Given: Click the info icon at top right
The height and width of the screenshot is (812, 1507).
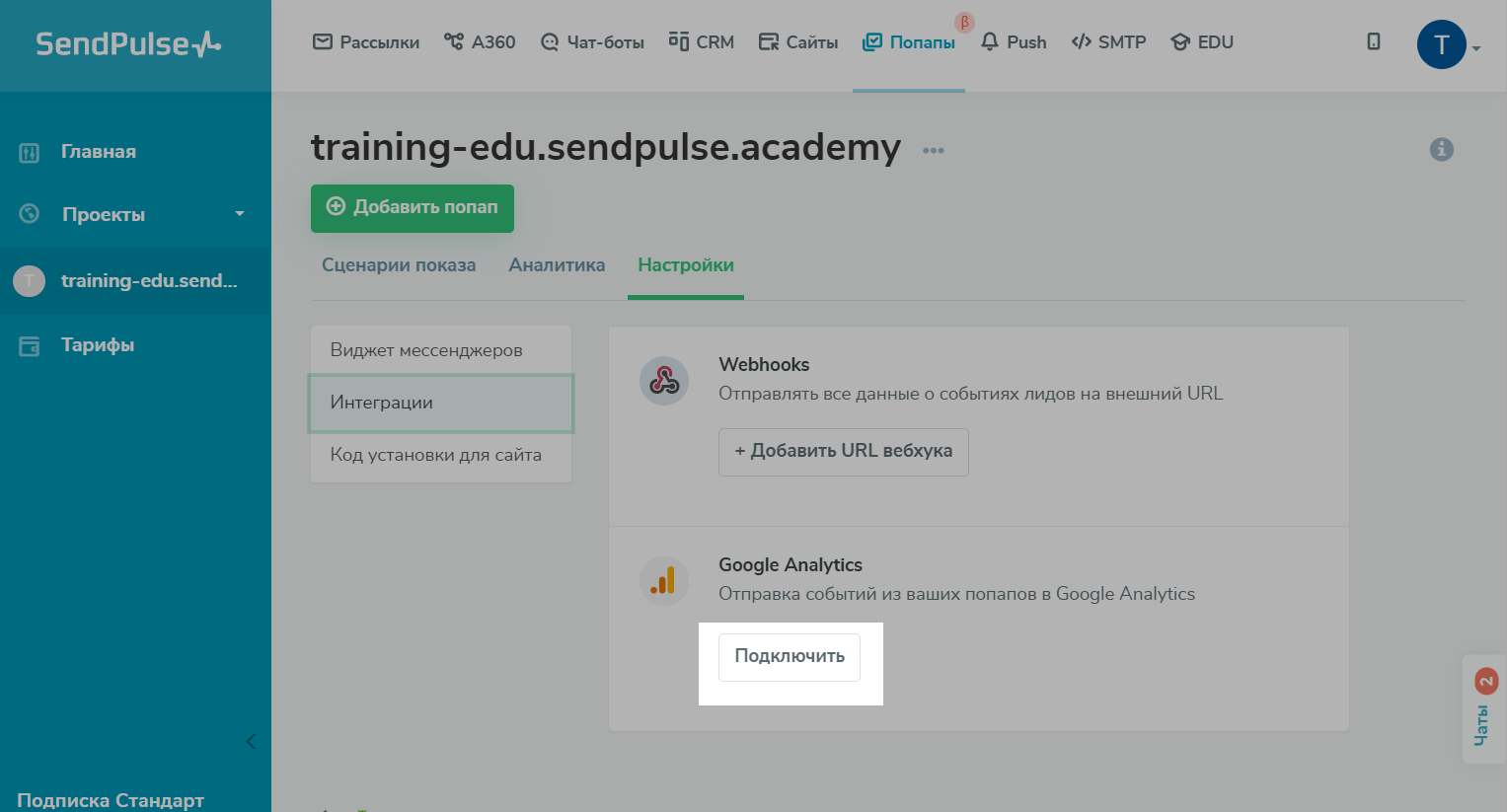Looking at the screenshot, I should click(1442, 149).
